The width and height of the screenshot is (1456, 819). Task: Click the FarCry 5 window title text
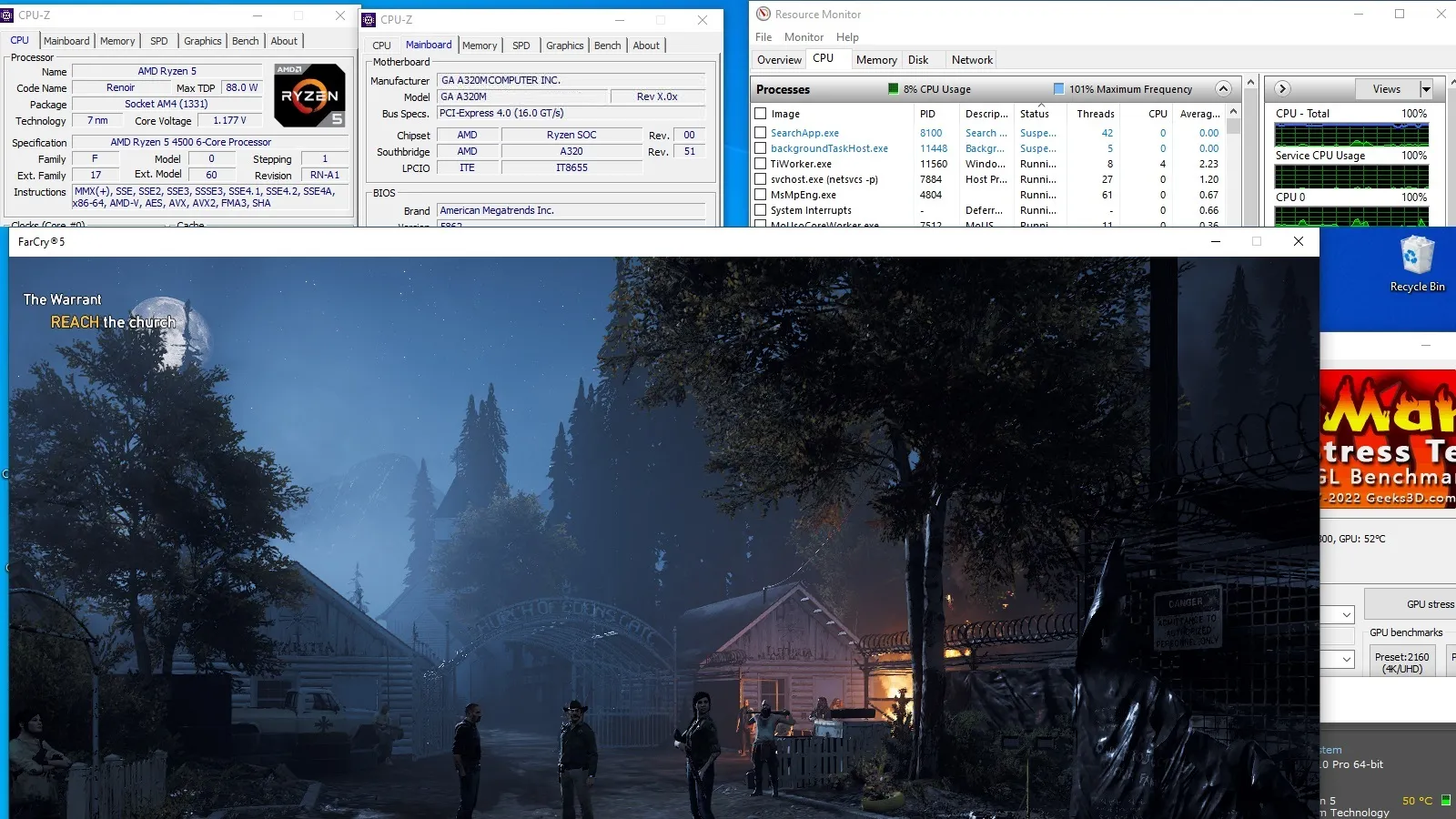tap(41, 242)
